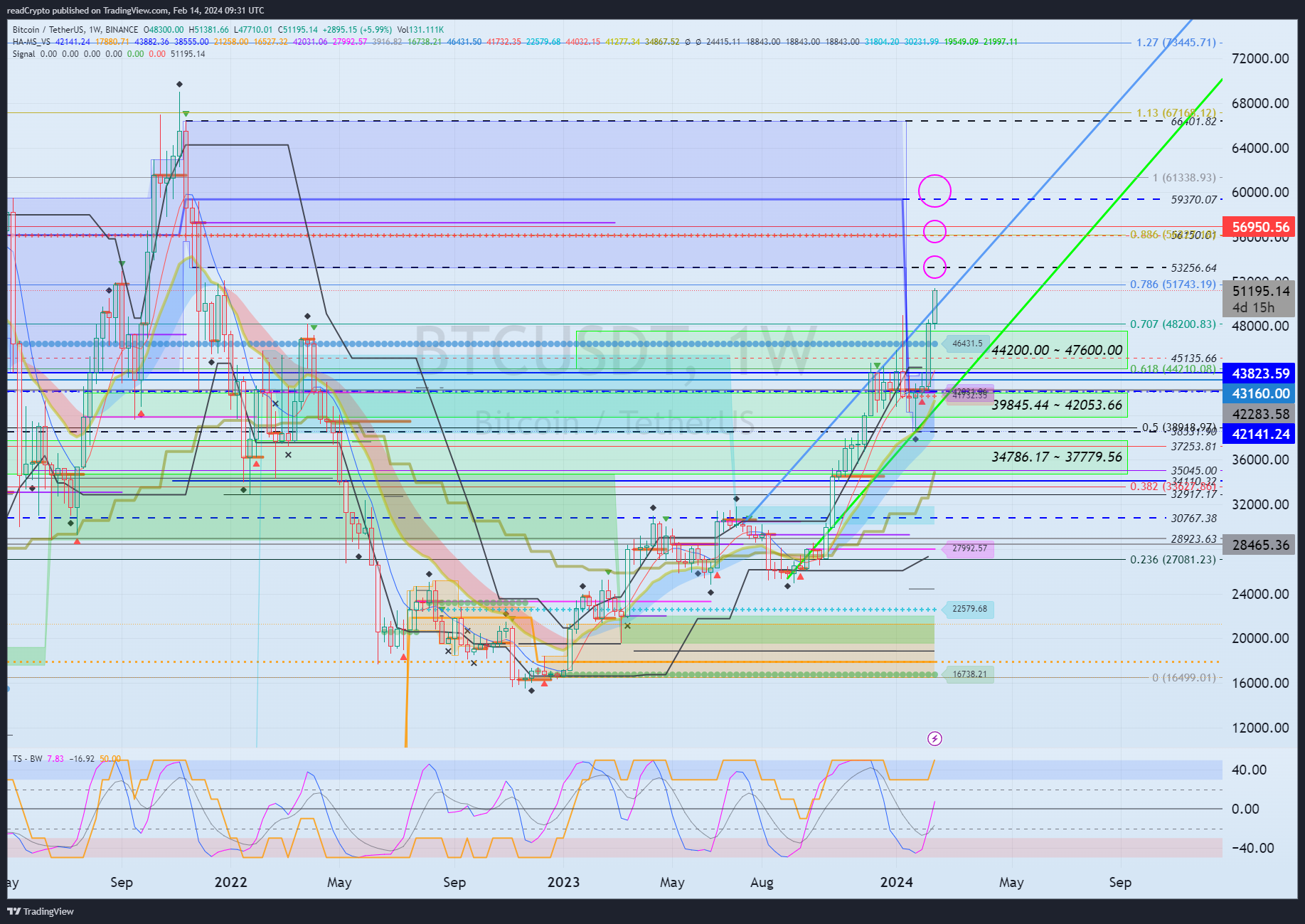Click the 43160.00 price axis label
This screenshot has height=924, width=1305.
coord(1260,393)
